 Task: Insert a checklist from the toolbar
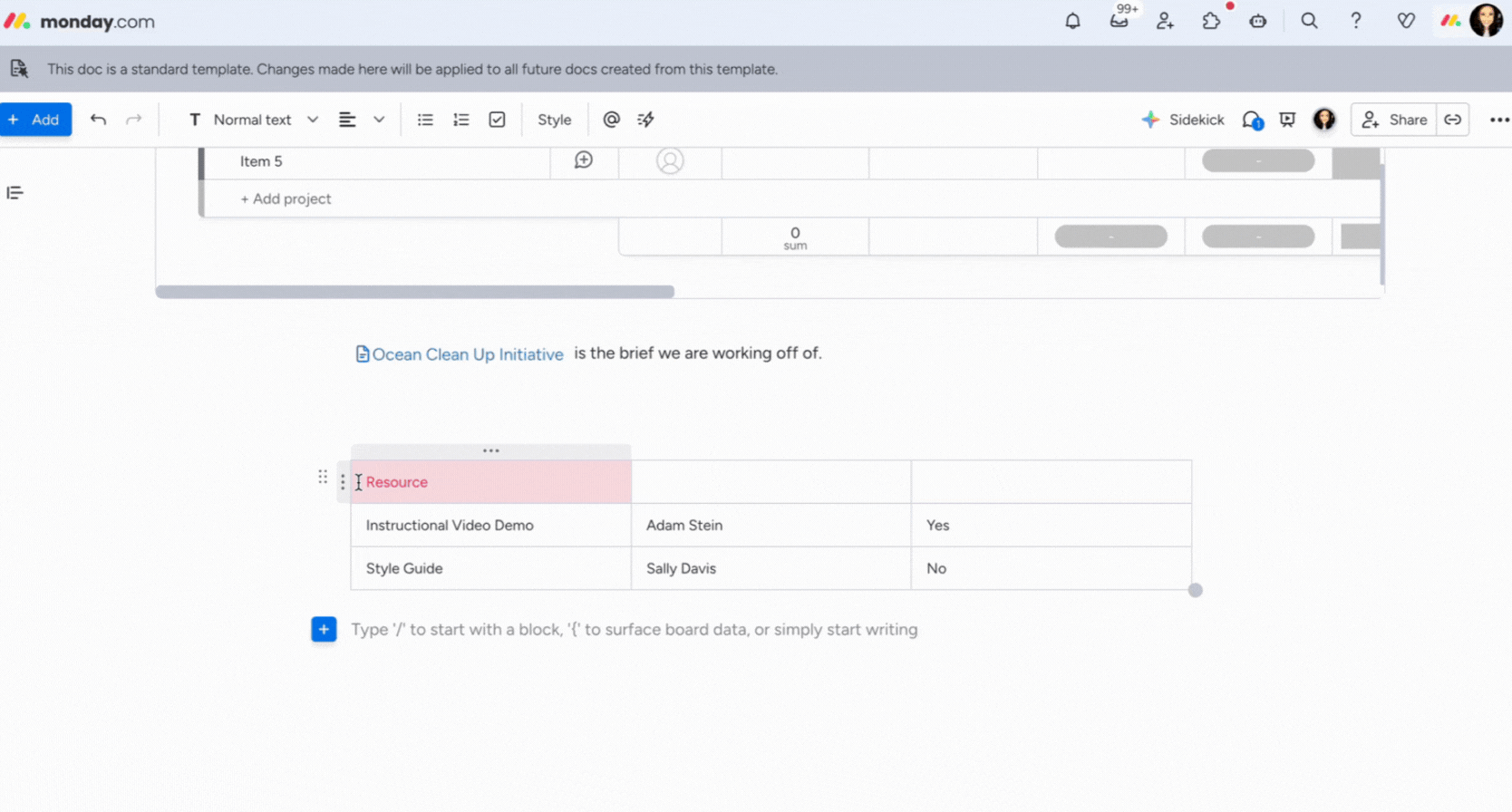click(x=497, y=120)
